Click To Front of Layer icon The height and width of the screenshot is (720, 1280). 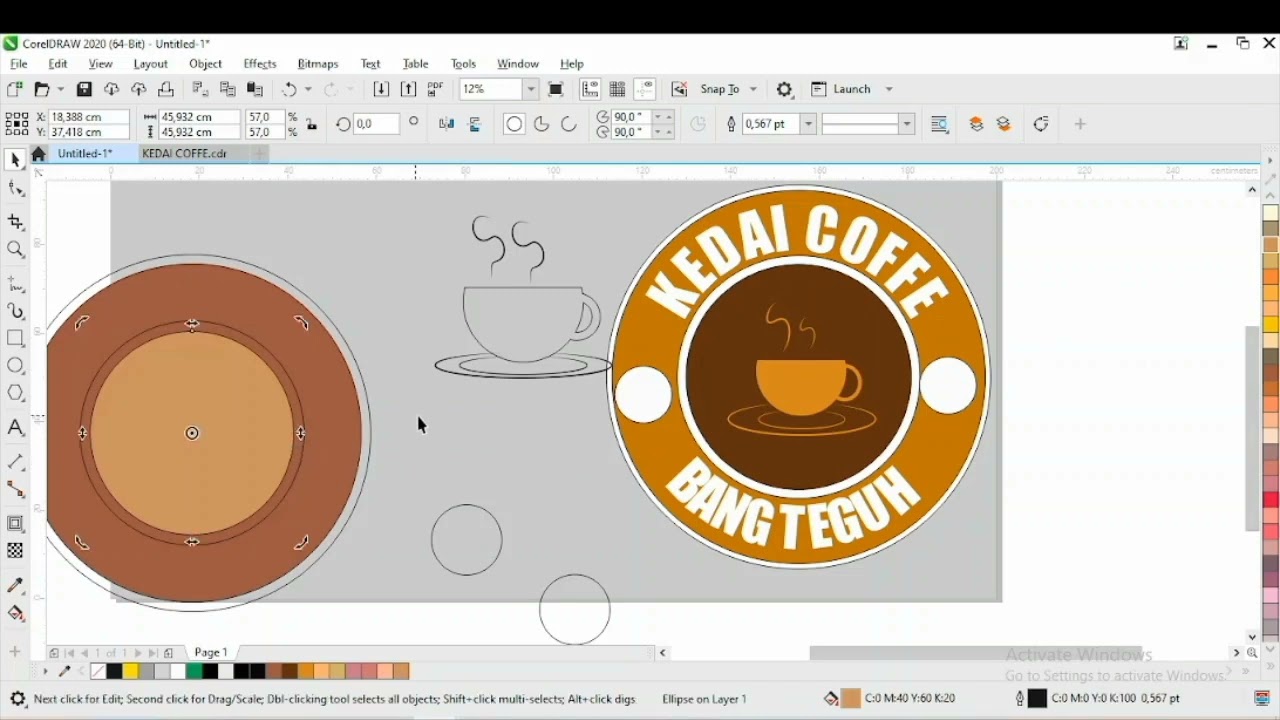(x=977, y=124)
